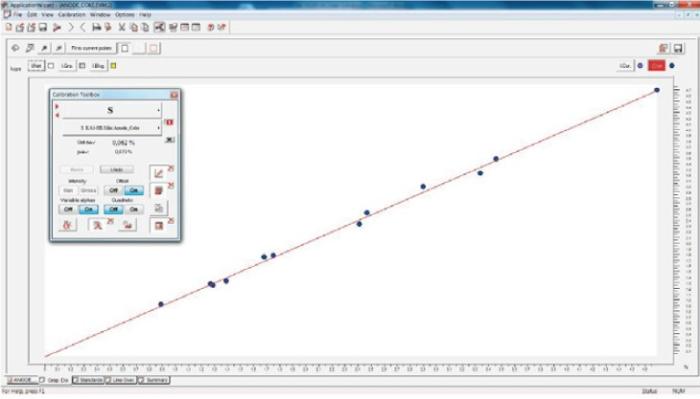The height and width of the screenshot is (399, 700).
Task: Click the Find current points button
Action: tap(92, 48)
